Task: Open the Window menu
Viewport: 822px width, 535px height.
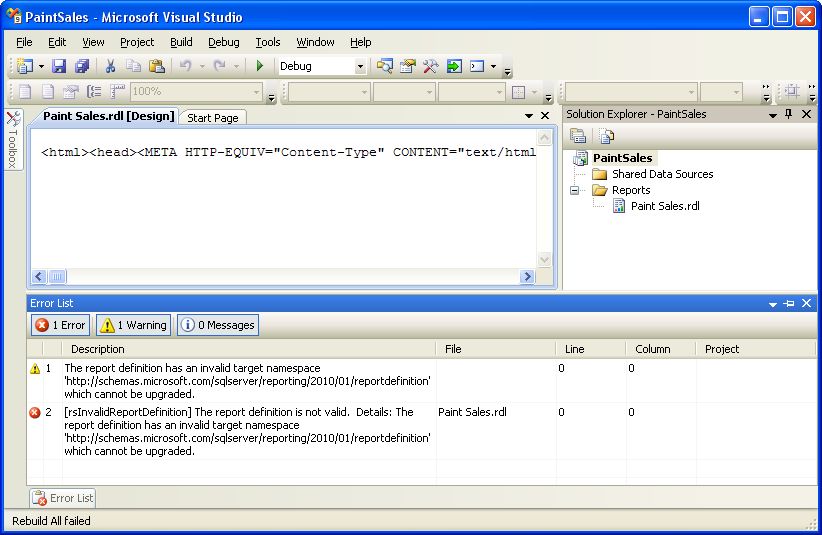Action: coord(315,42)
